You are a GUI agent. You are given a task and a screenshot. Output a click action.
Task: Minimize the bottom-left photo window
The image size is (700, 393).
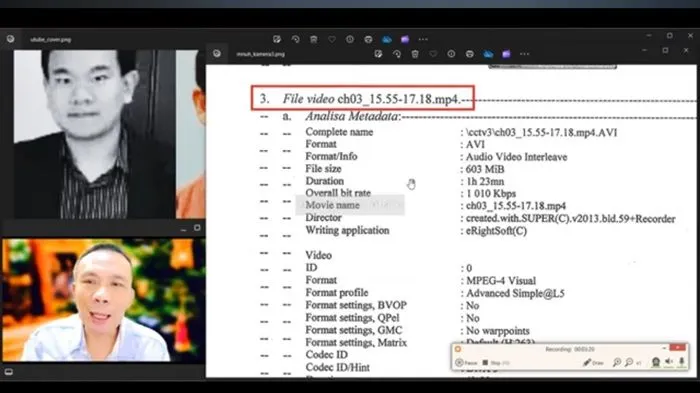click(183, 229)
